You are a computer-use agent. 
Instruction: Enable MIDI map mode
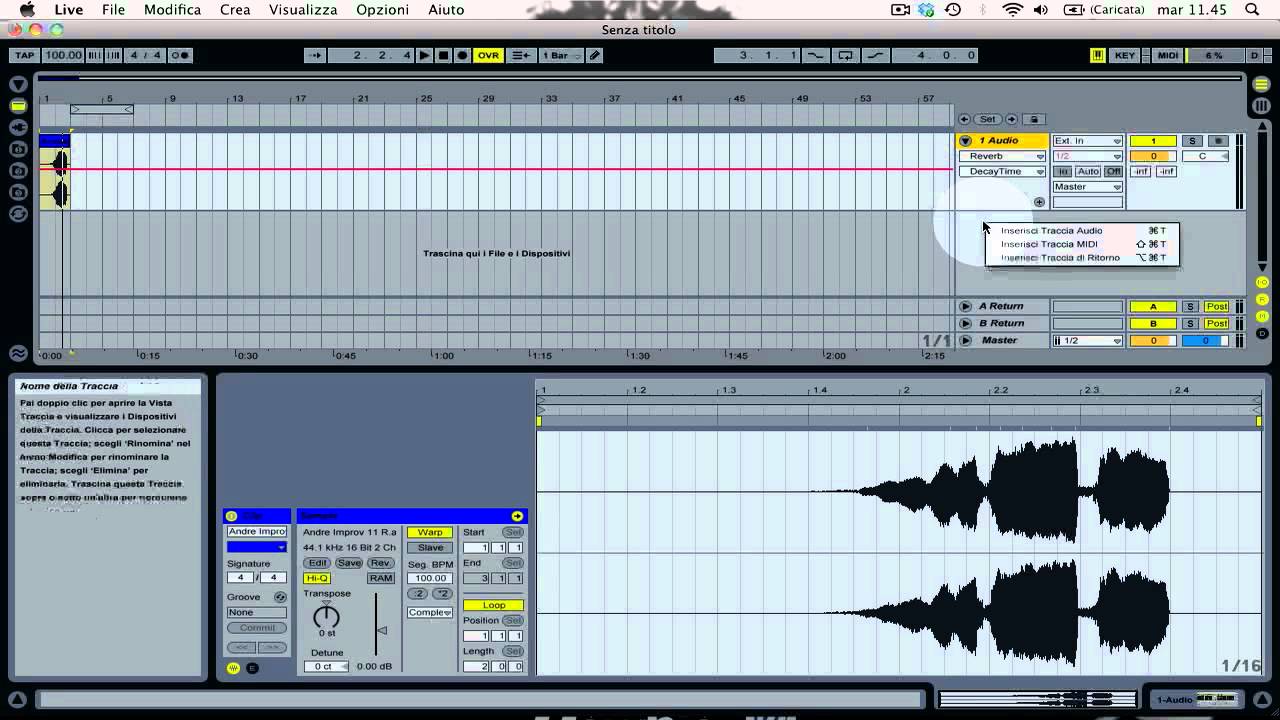point(1167,55)
